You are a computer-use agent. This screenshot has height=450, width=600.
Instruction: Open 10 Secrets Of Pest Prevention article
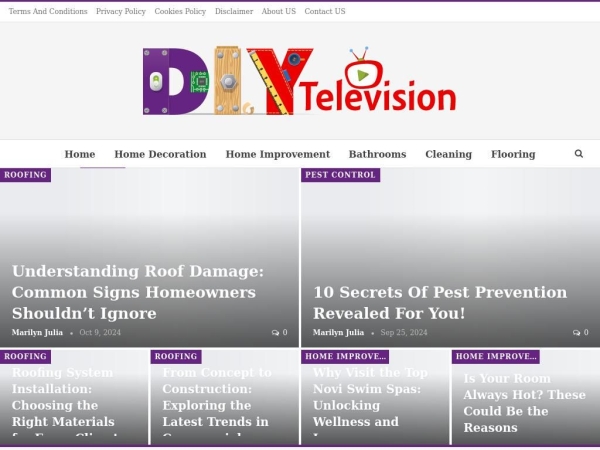coord(440,303)
